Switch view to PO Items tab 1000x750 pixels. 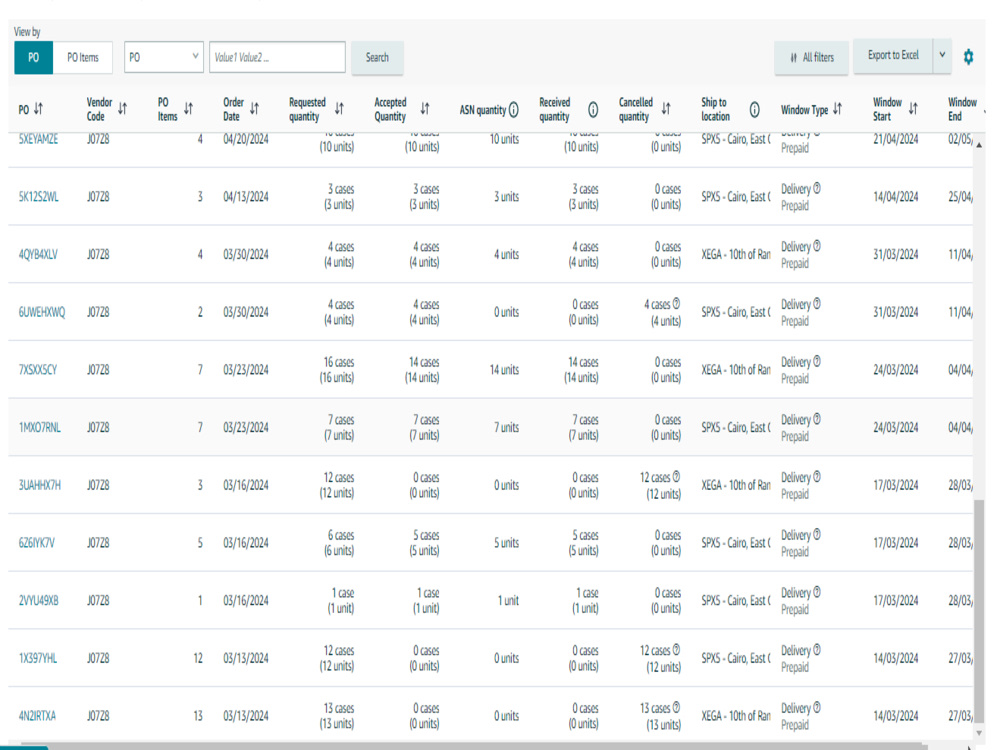pos(83,57)
